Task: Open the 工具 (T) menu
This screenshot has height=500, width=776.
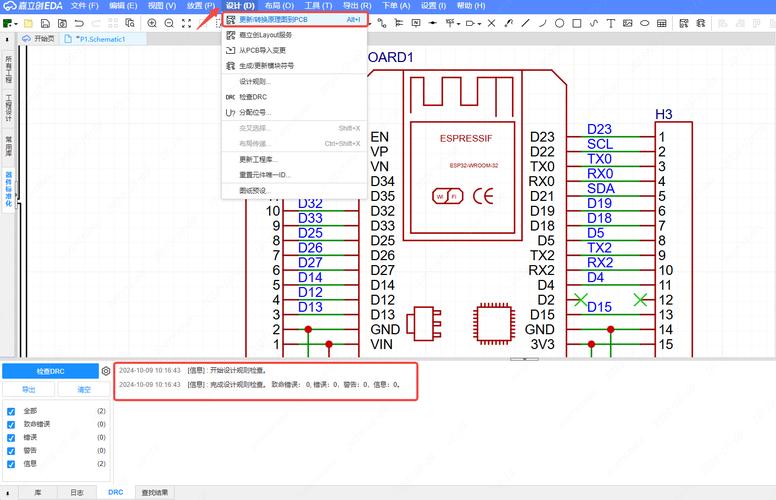Action: coord(318,6)
